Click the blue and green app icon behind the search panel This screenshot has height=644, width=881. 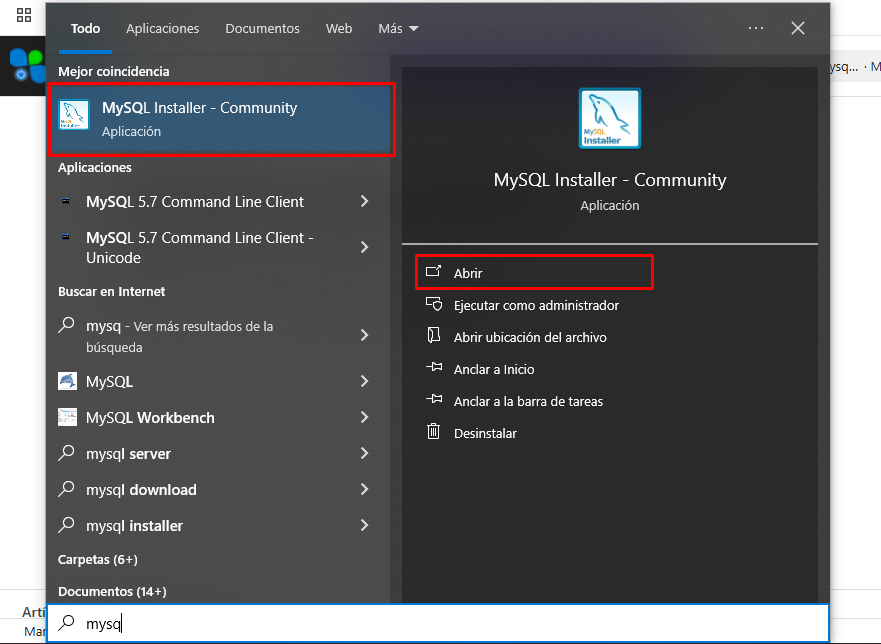[27, 66]
